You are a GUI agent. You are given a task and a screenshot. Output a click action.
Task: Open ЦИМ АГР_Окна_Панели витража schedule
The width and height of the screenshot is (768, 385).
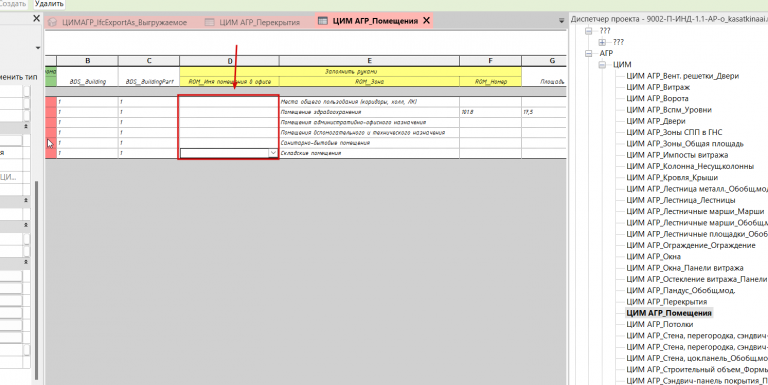[x=684, y=268]
